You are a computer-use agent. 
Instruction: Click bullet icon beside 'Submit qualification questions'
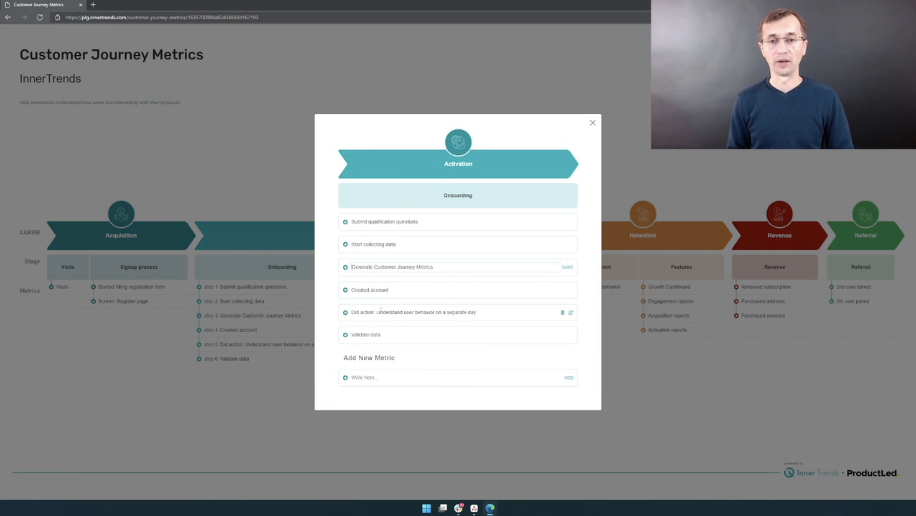(346, 222)
